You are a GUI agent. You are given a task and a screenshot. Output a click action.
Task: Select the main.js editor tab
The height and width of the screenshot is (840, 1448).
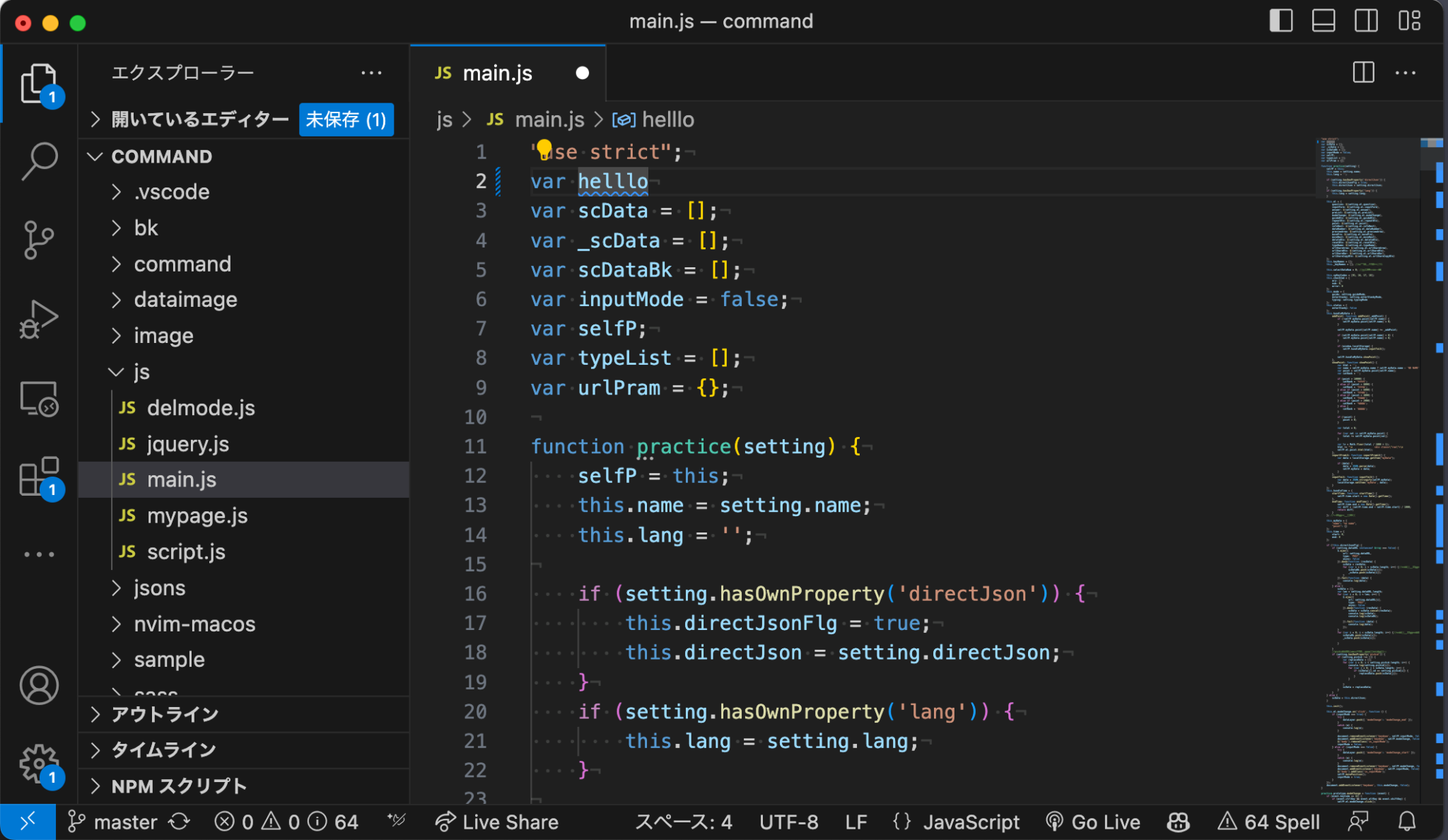(x=498, y=72)
